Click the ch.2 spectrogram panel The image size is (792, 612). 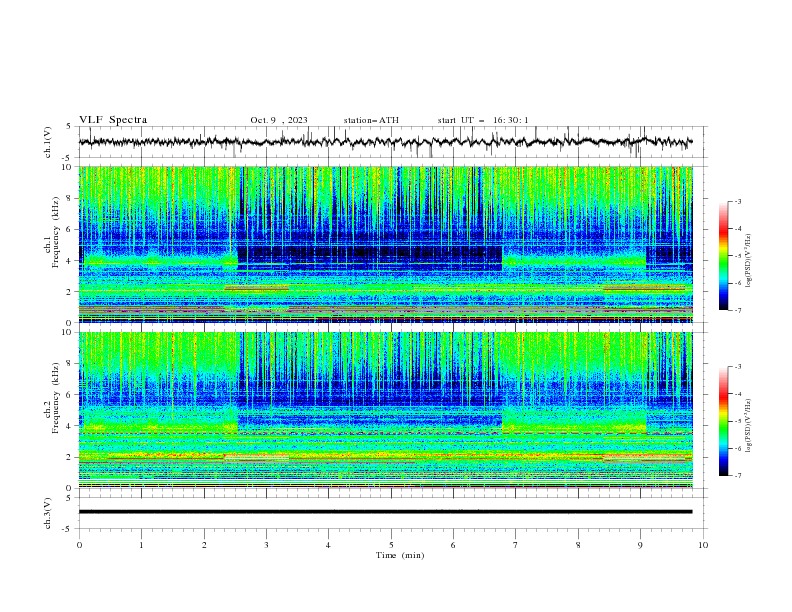tap(386, 410)
